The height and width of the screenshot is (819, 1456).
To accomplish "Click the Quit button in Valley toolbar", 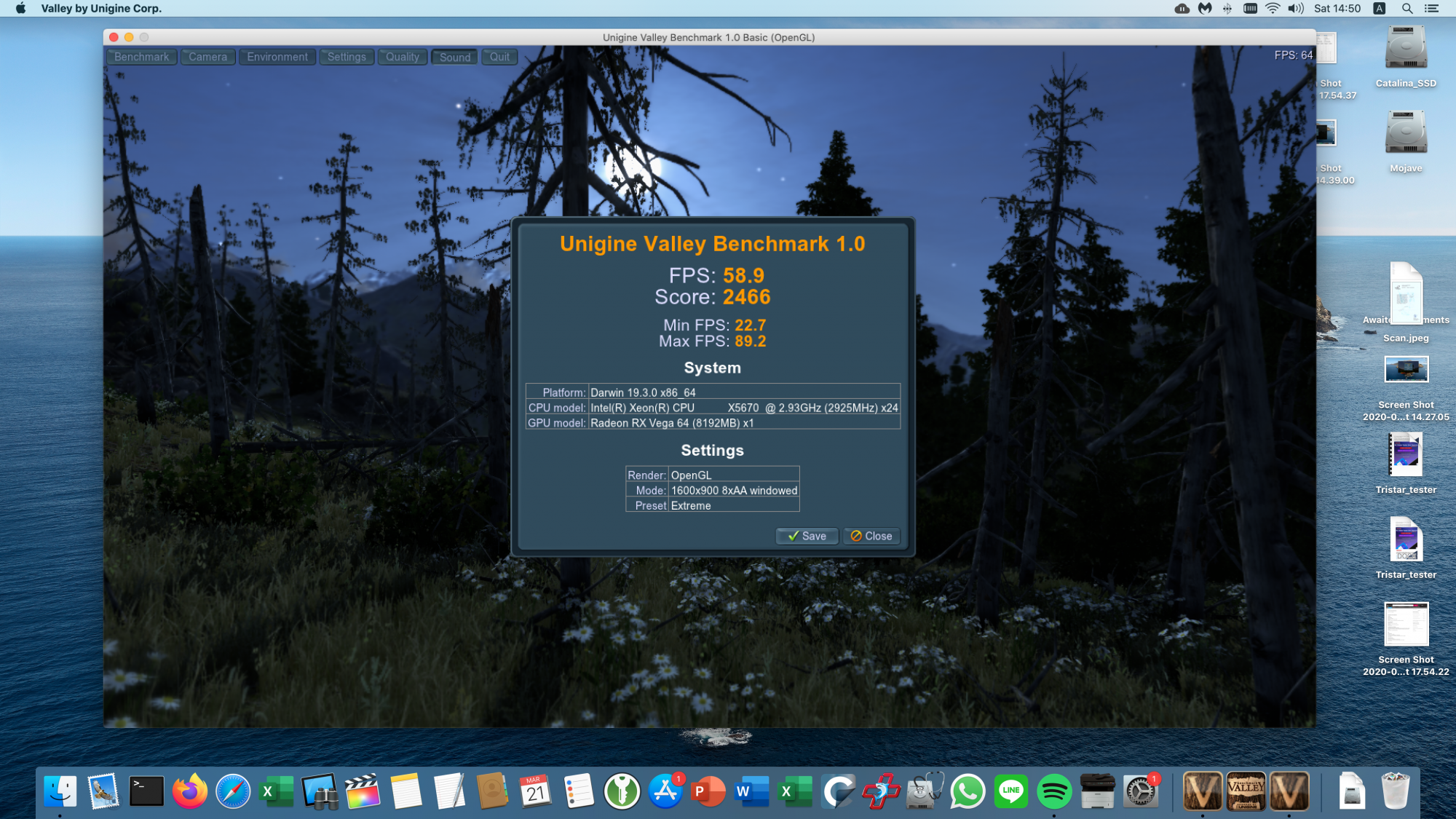I will (499, 57).
